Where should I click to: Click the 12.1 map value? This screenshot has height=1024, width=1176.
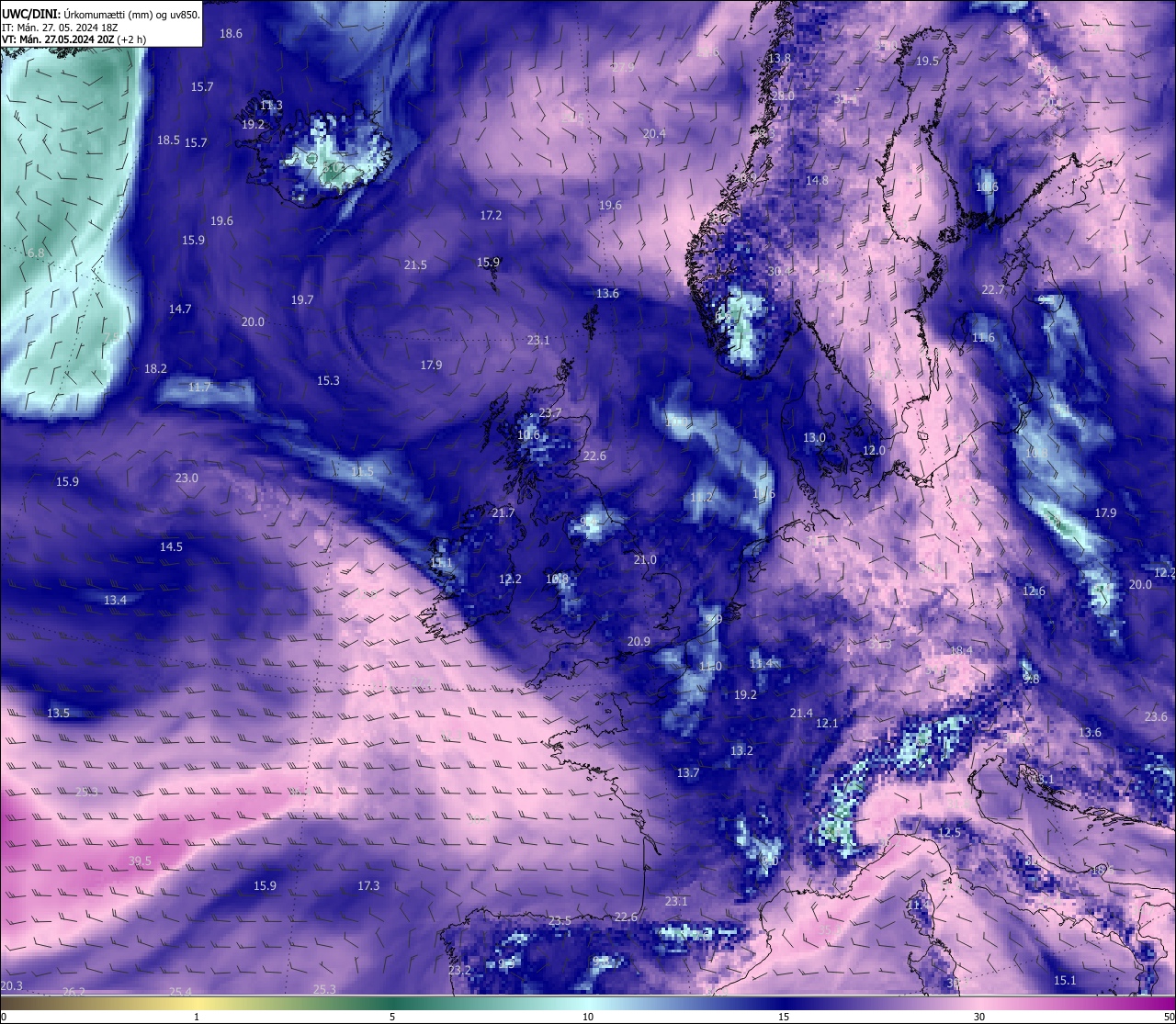tap(827, 724)
